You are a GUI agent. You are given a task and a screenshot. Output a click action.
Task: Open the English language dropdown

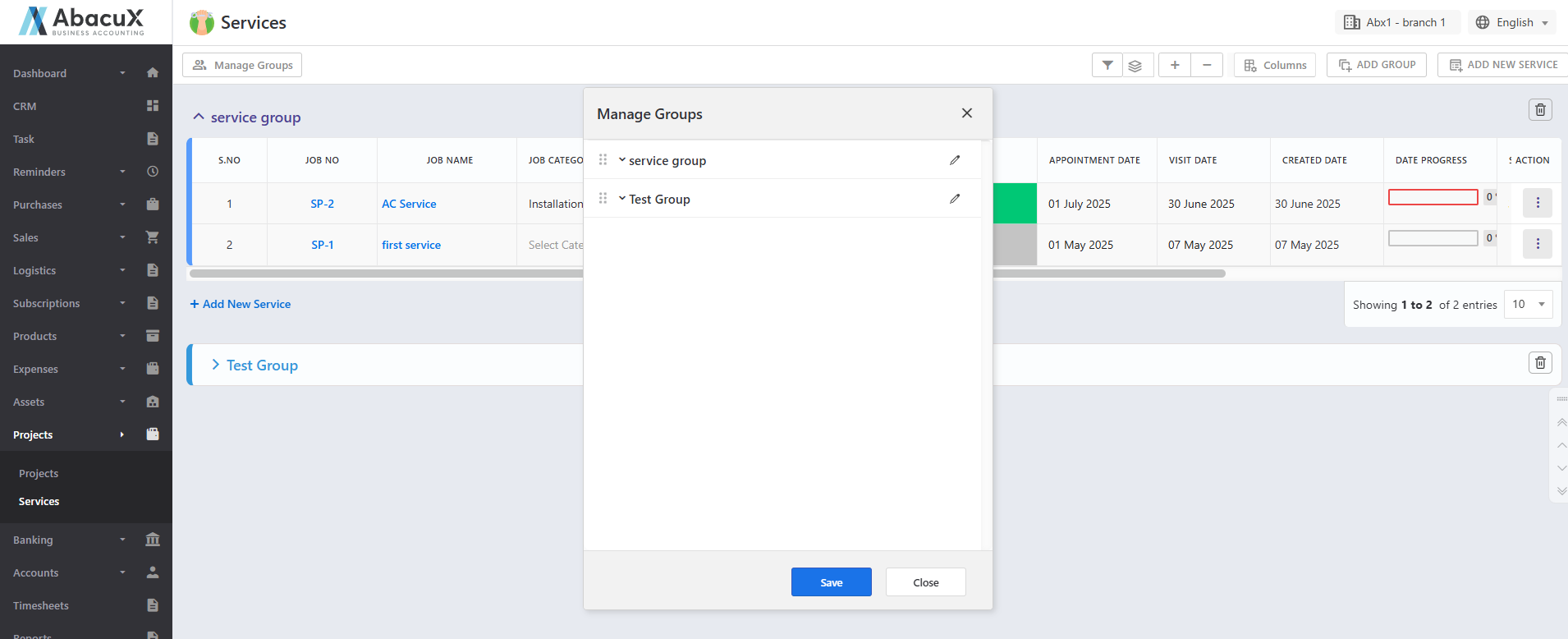[1513, 22]
